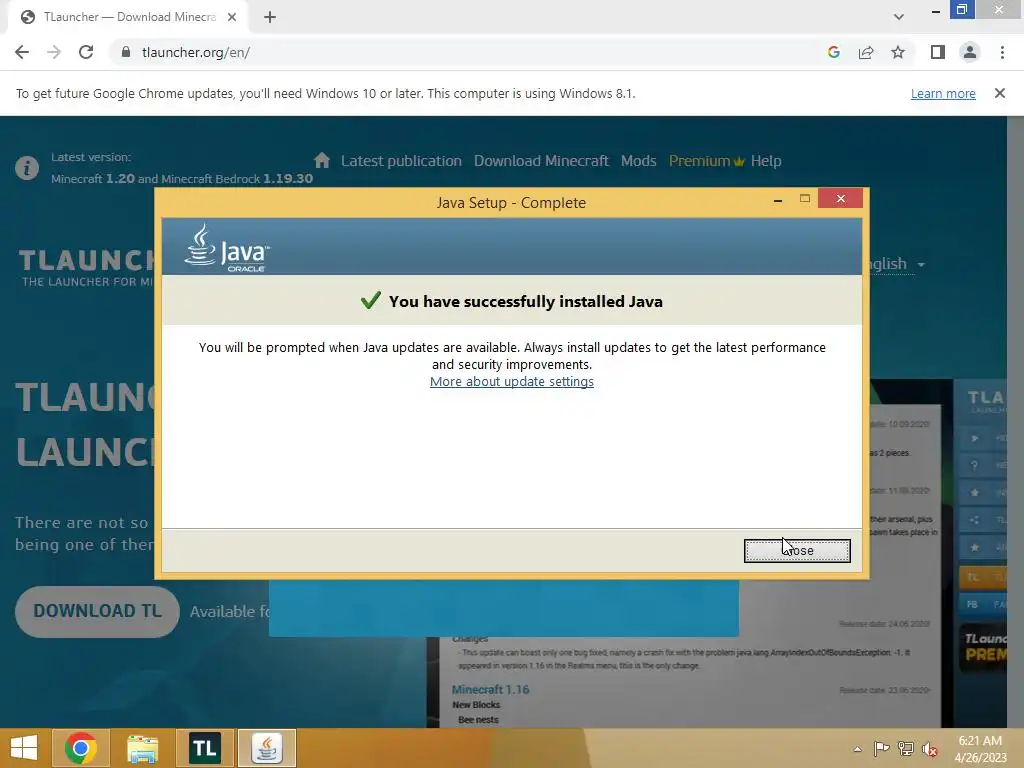Viewport: 1024px width, 768px height.
Task: Open More about update settings link
Action: tap(511, 381)
